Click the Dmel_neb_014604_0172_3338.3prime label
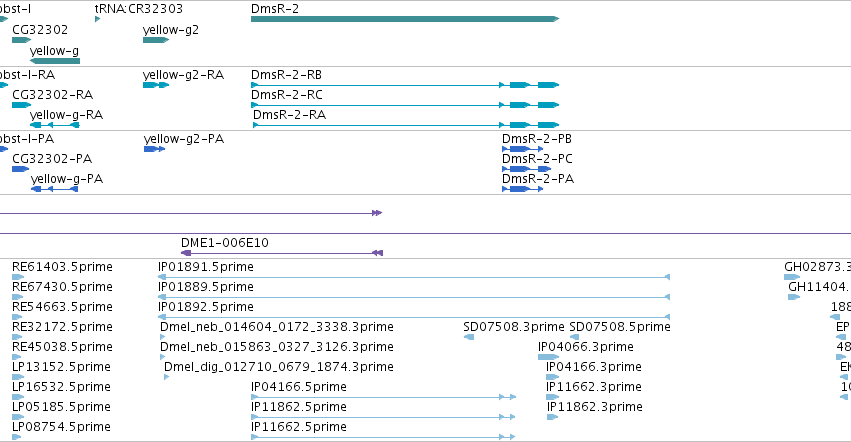The width and height of the screenshot is (851, 442). coord(277,326)
